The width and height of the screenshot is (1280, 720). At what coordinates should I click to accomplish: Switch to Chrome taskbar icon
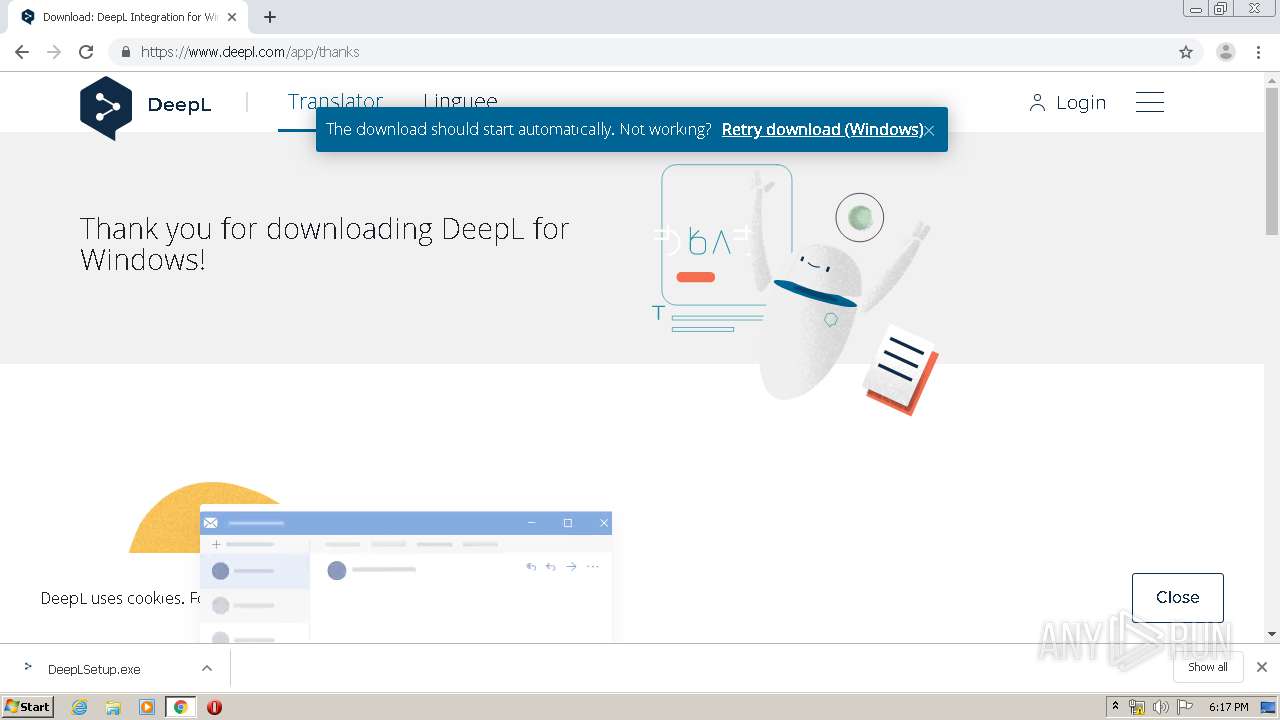[180, 707]
